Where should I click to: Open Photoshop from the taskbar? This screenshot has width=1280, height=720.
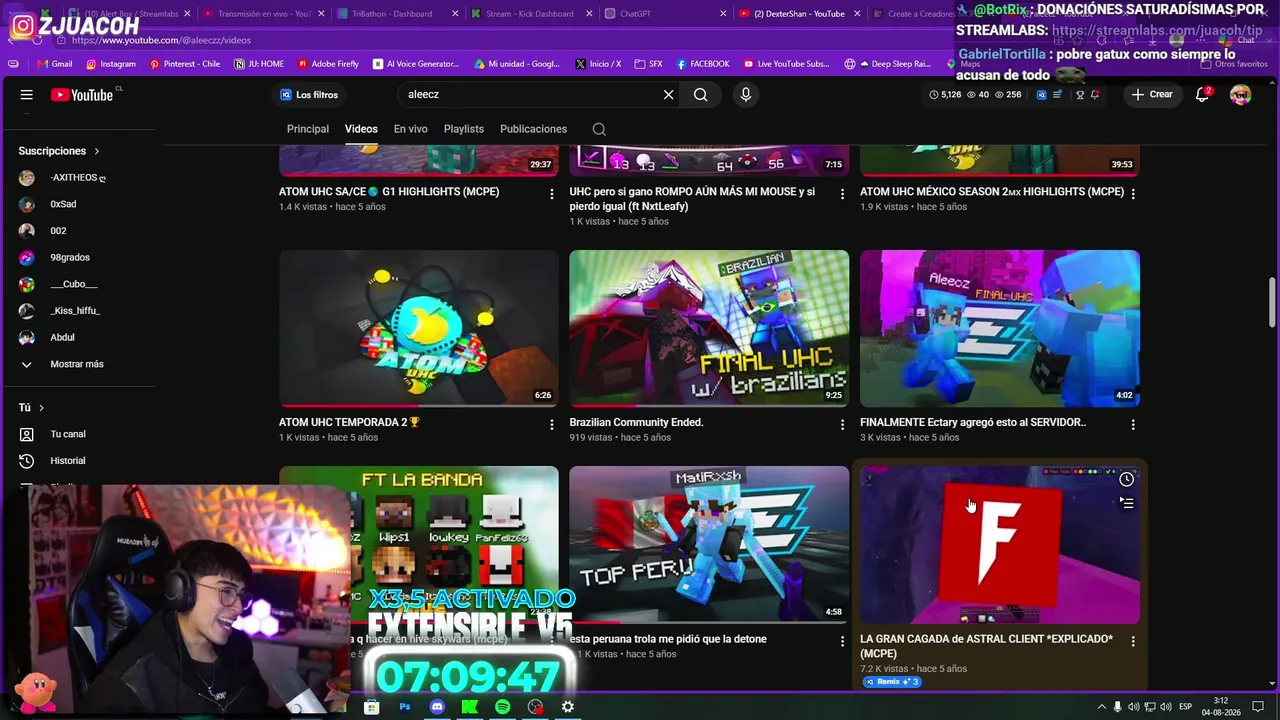405,707
